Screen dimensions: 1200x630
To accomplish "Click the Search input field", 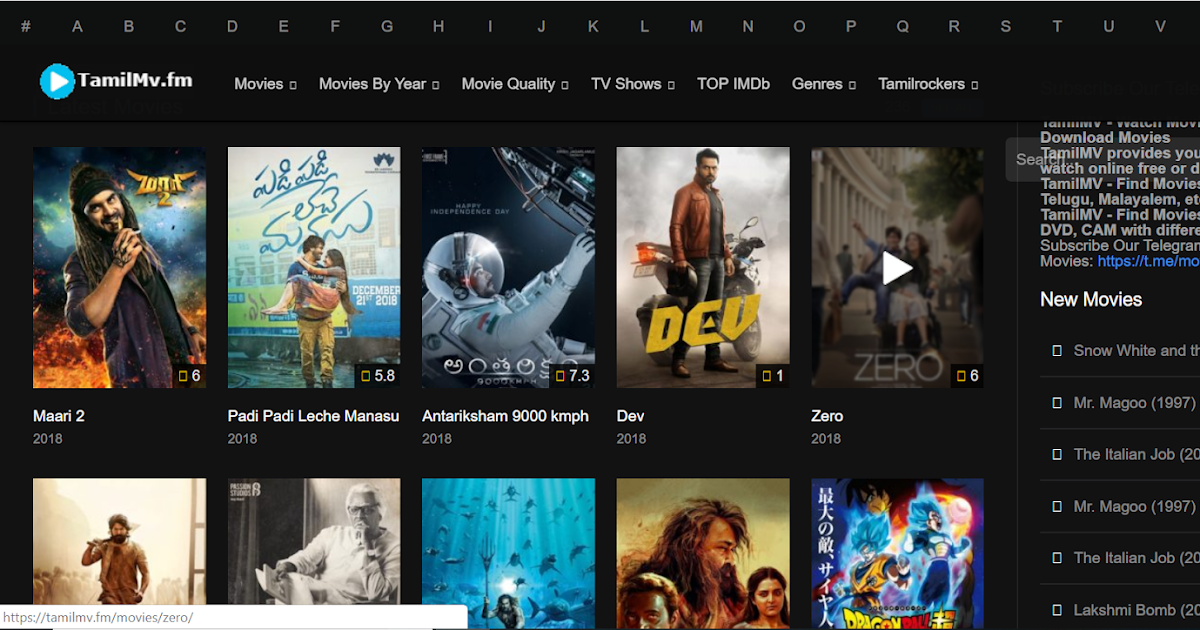I will click(1102, 159).
